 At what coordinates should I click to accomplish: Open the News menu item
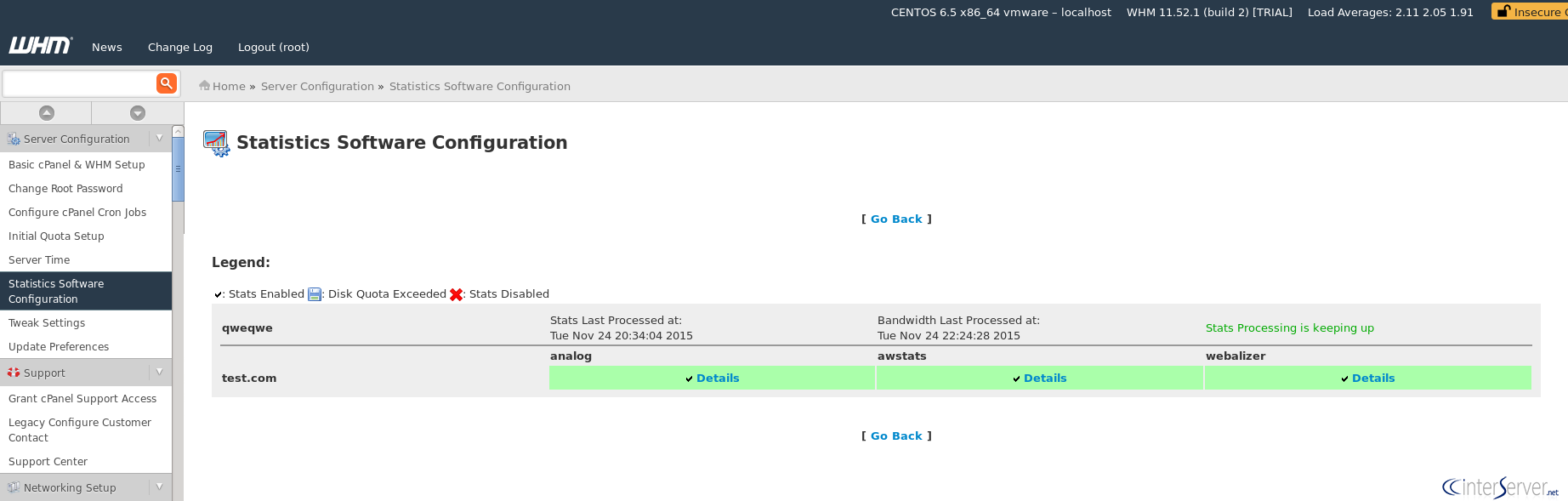coord(107,48)
